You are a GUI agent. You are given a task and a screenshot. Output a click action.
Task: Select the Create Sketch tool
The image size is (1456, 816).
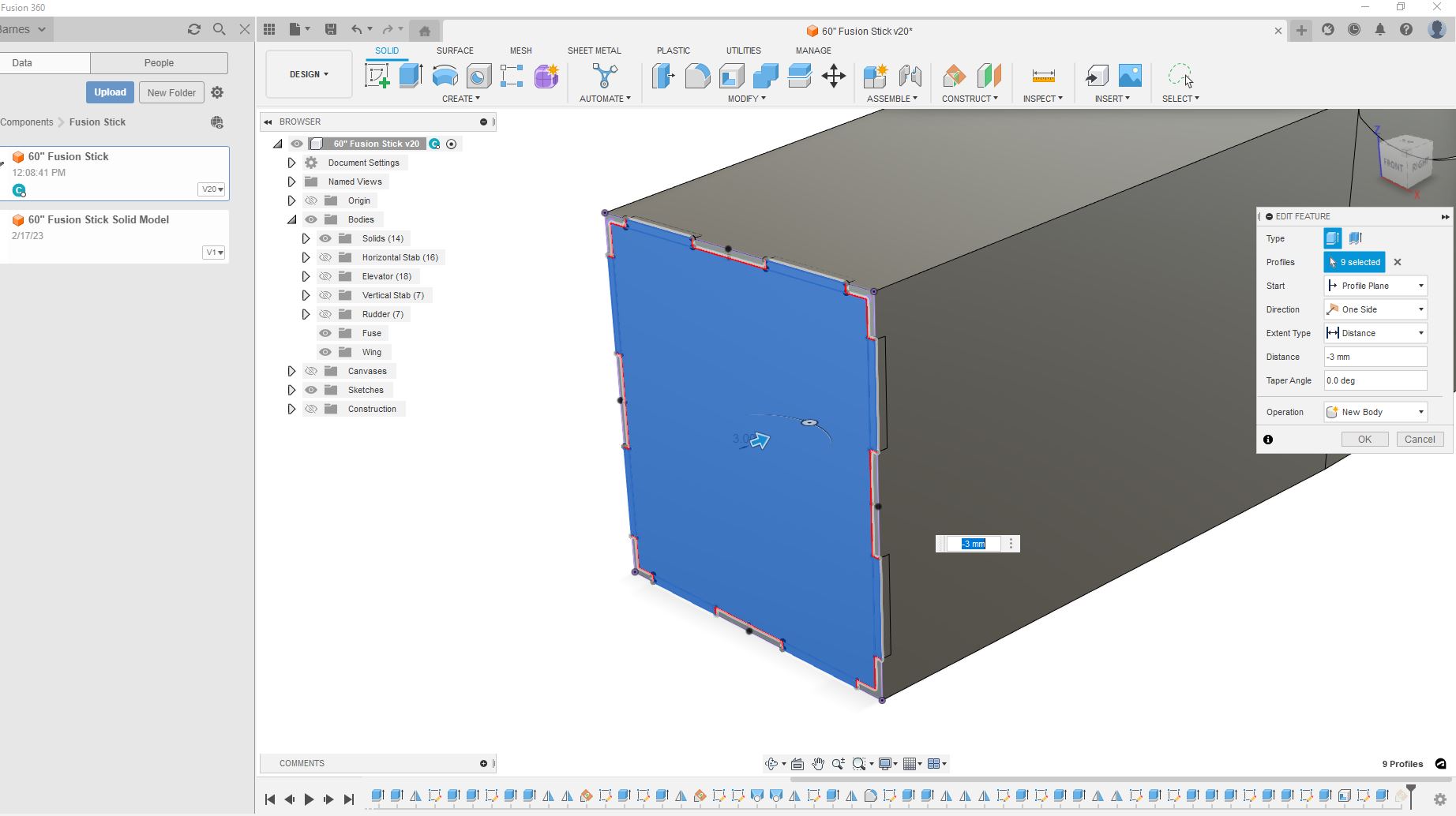tap(377, 76)
